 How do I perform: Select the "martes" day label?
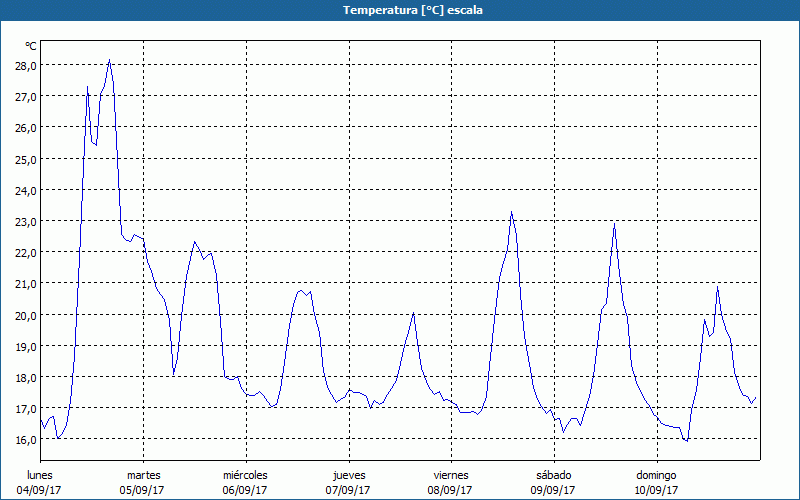click(x=143, y=475)
